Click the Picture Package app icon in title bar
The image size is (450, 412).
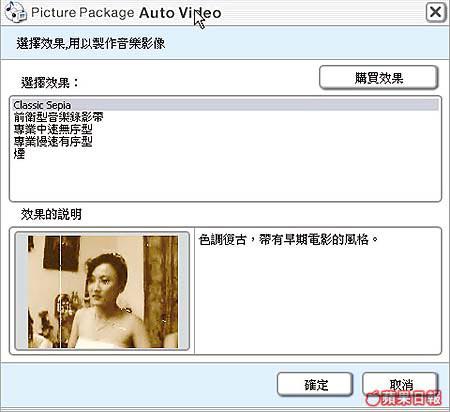[x=15, y=12]
